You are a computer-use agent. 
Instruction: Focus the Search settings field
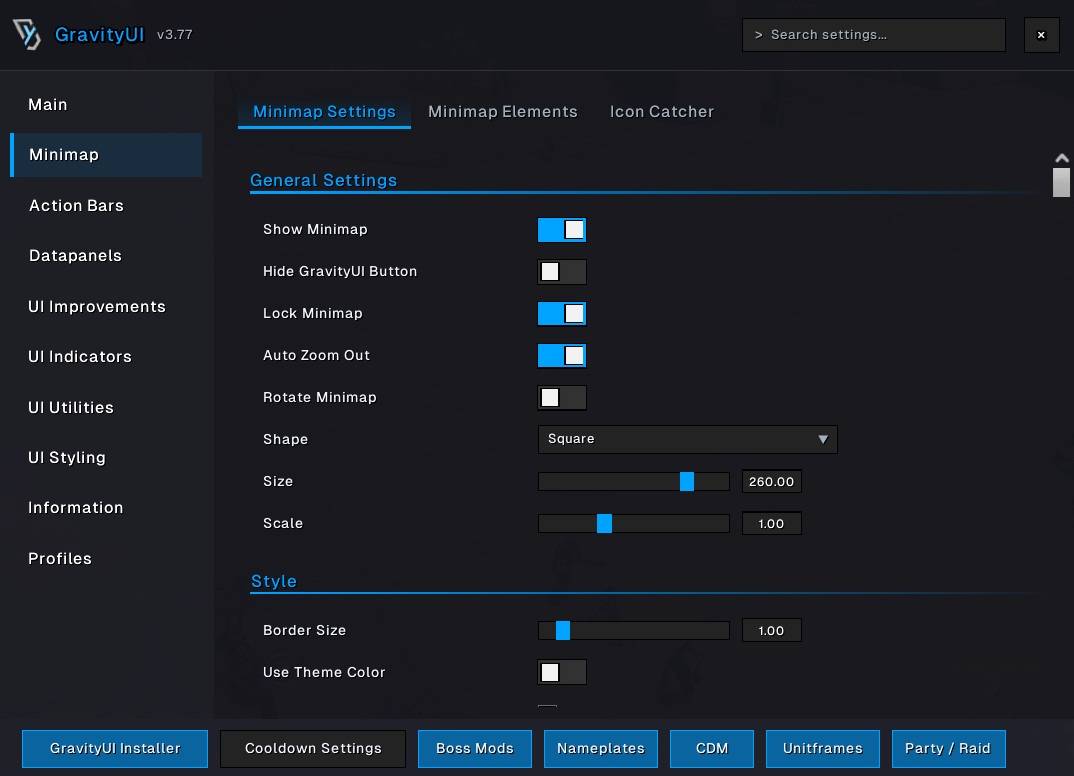click(x=874, y=35)
